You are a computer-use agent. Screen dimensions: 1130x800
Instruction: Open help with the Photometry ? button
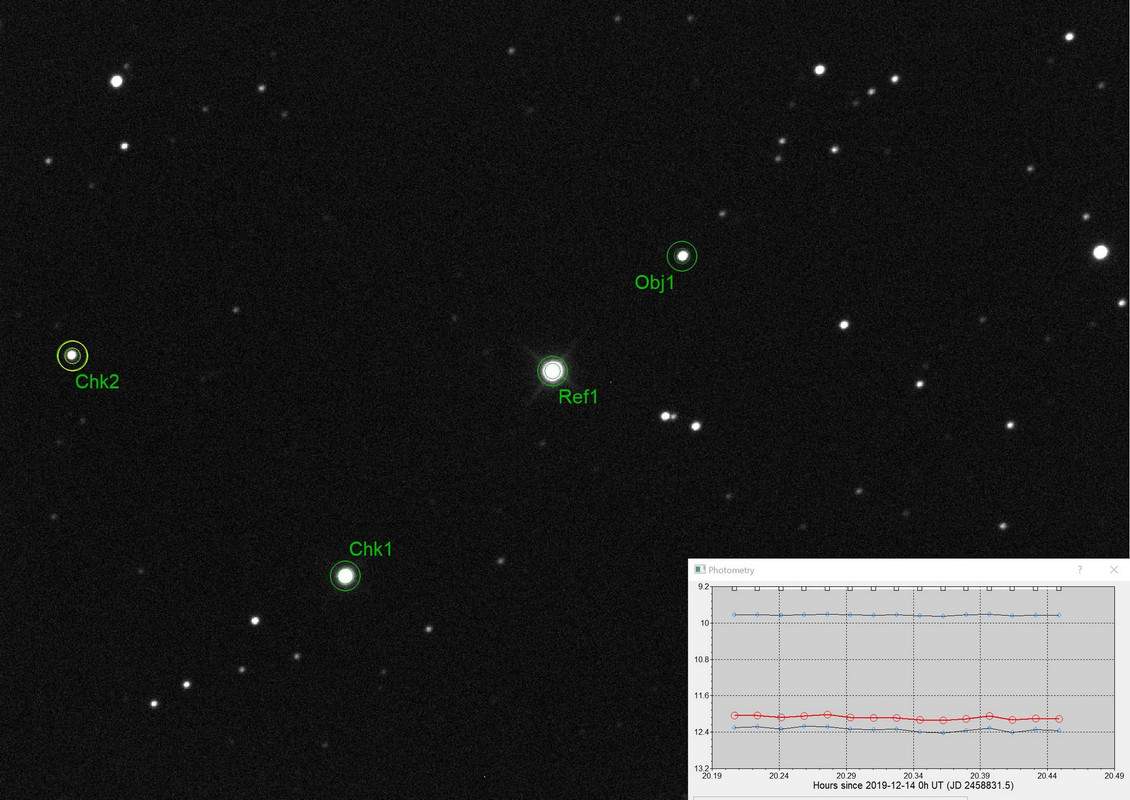point(1080,569)
